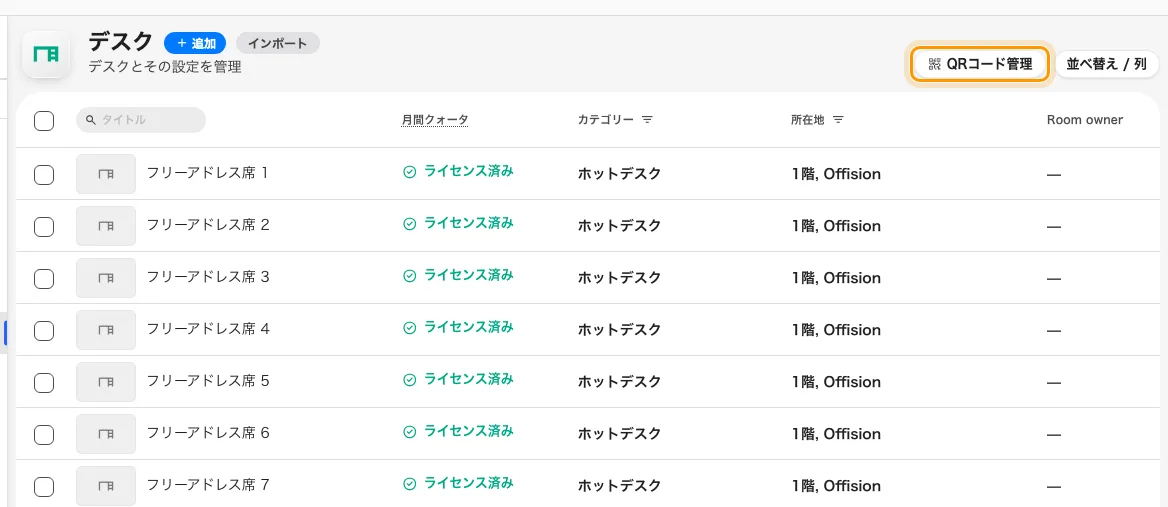
Task: Click the Room owner column header
Action: click(x=1085, y=120)
